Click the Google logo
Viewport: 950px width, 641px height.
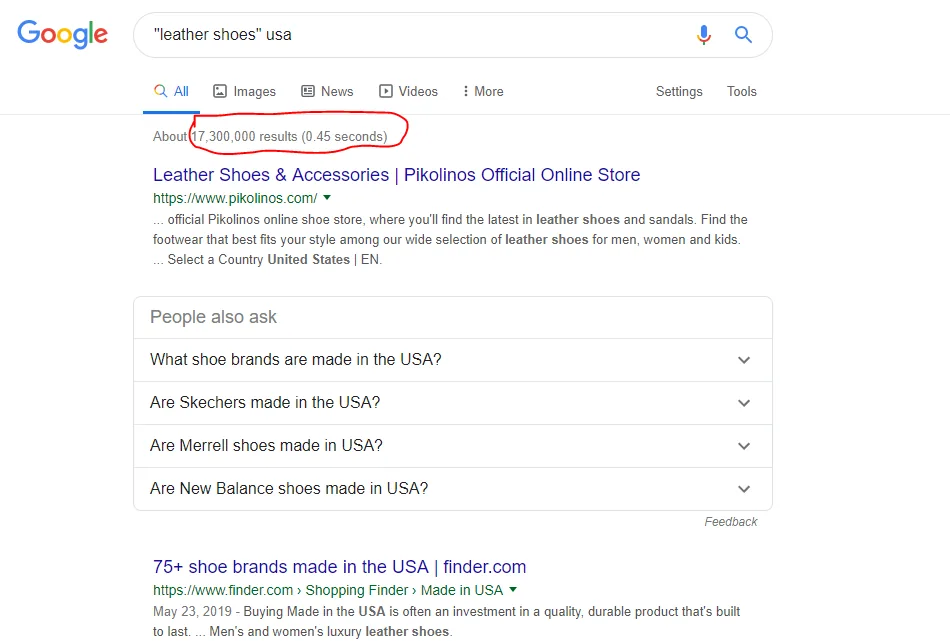click(x=62, y=34)
